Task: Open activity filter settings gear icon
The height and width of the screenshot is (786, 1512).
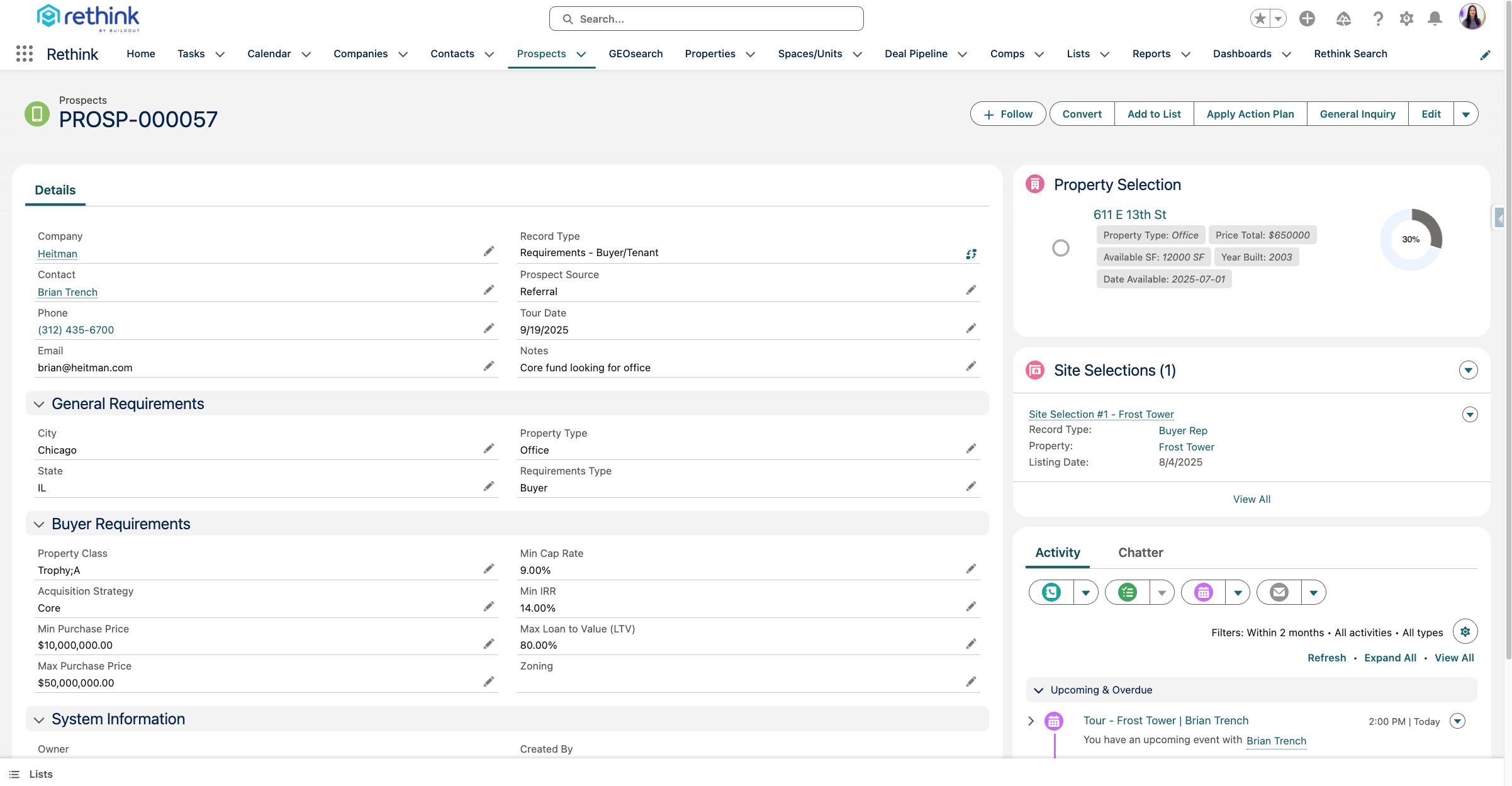Action: [x=1465, y=631]
